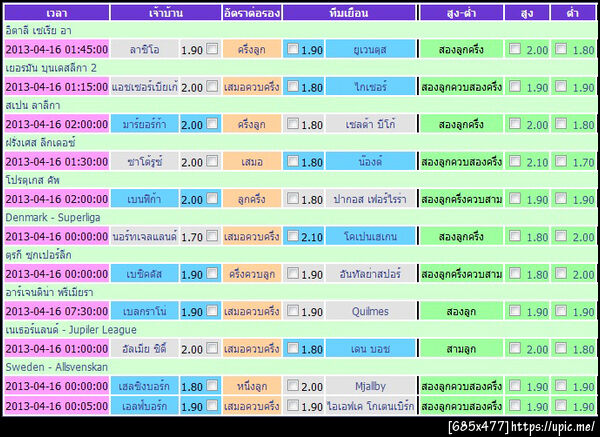Check the สูง 1.80 box in the เบซิคตัส row

pos(515,273)
